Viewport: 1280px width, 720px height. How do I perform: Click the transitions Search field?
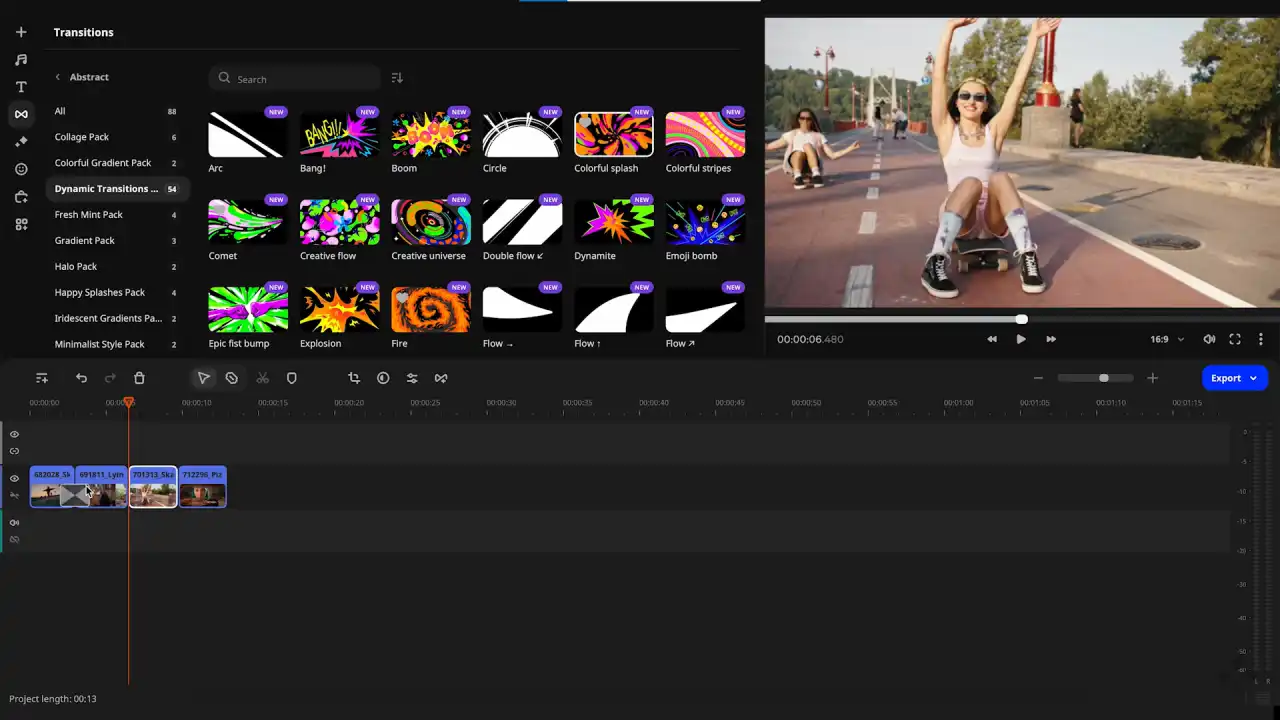click(x=295, y=78)
